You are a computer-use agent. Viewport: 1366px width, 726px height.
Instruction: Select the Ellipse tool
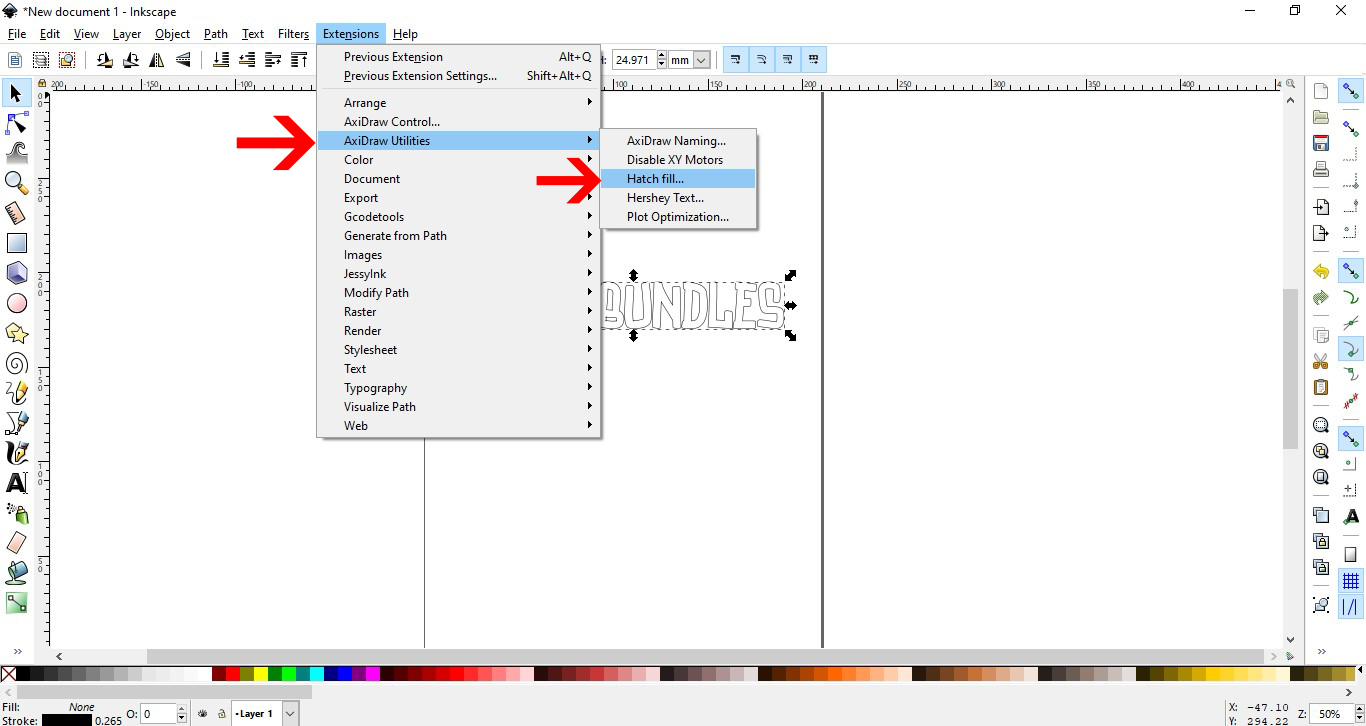16,303
